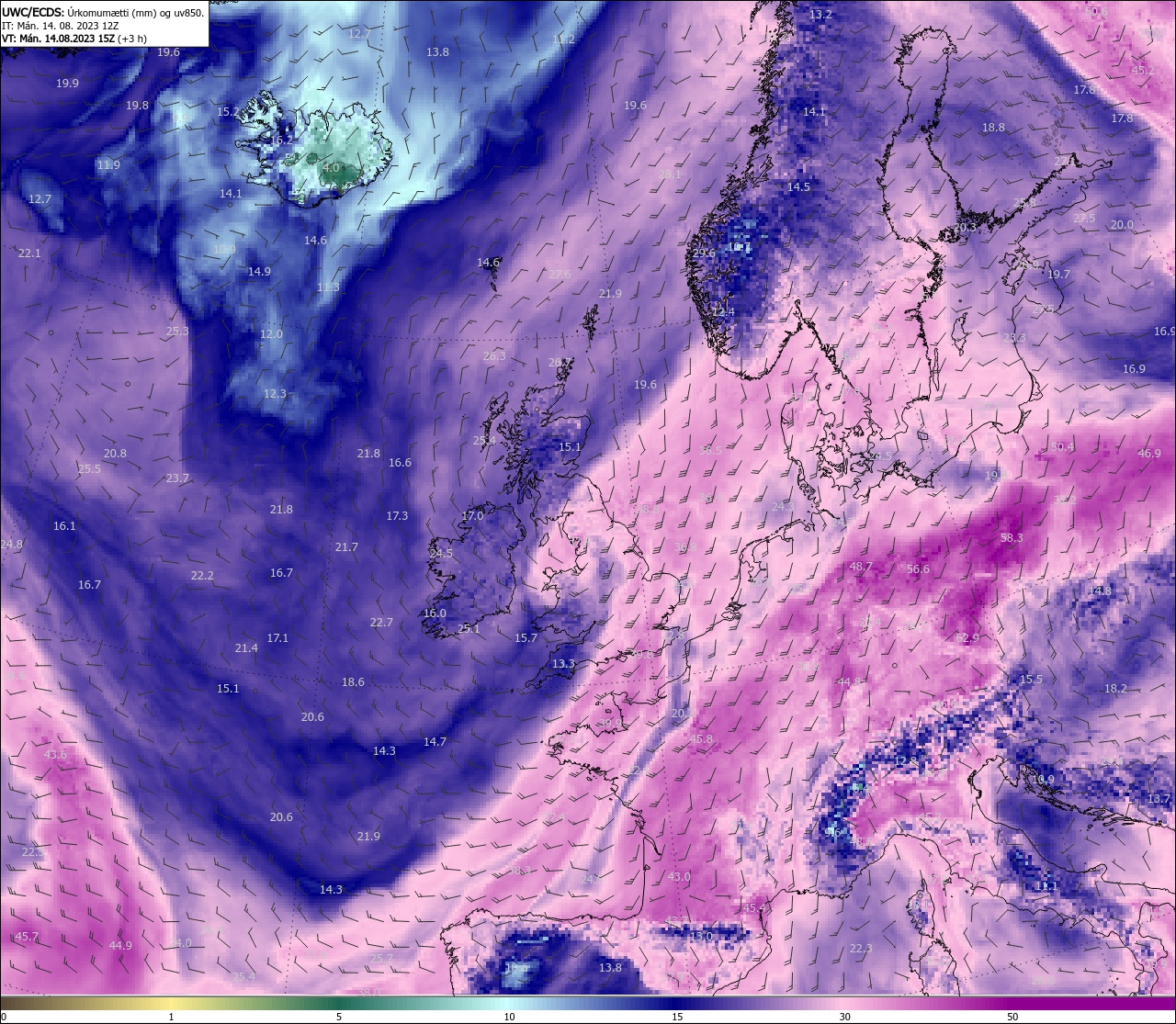Click the map value 21.7
1176x1024 pixels.
point(346,547)
